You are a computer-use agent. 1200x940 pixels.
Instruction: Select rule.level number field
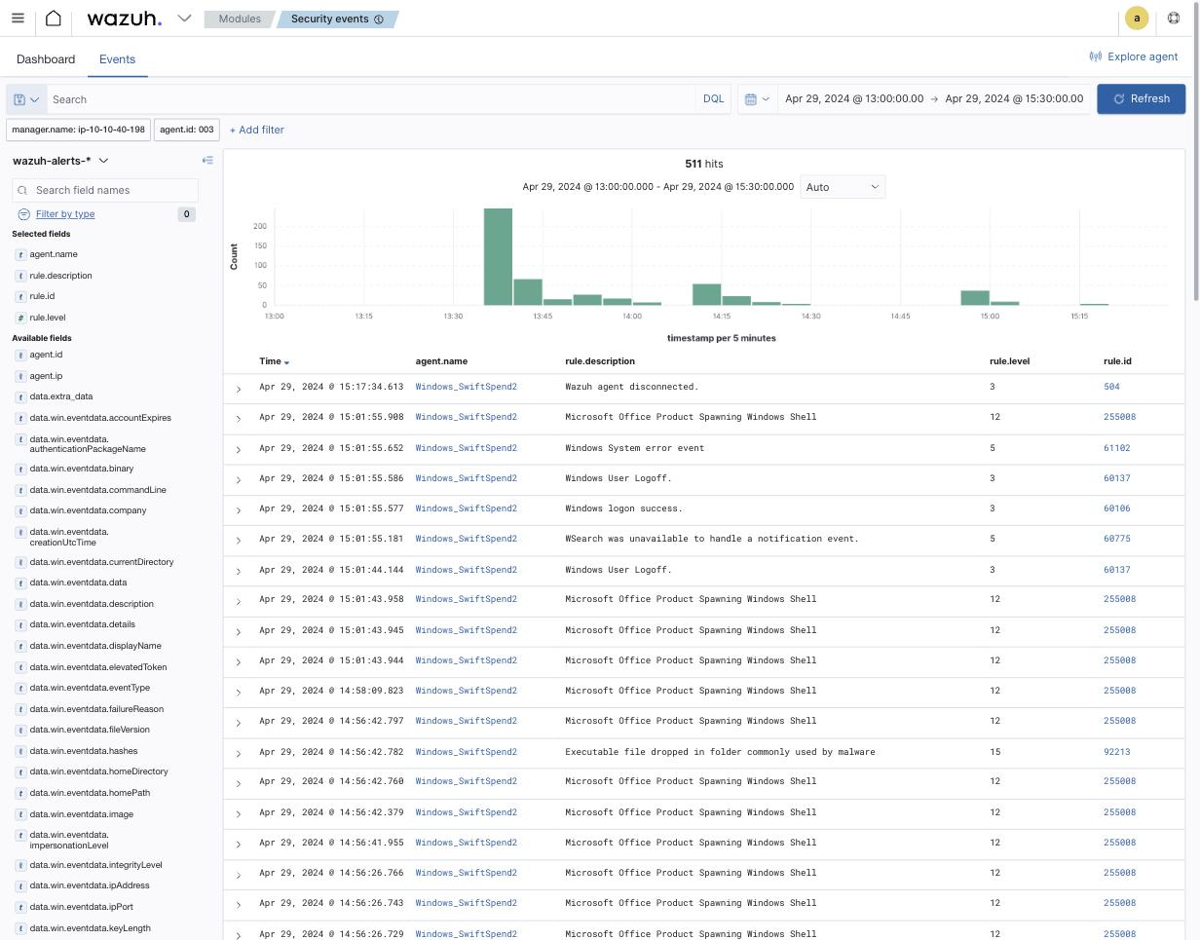[47, 317]
